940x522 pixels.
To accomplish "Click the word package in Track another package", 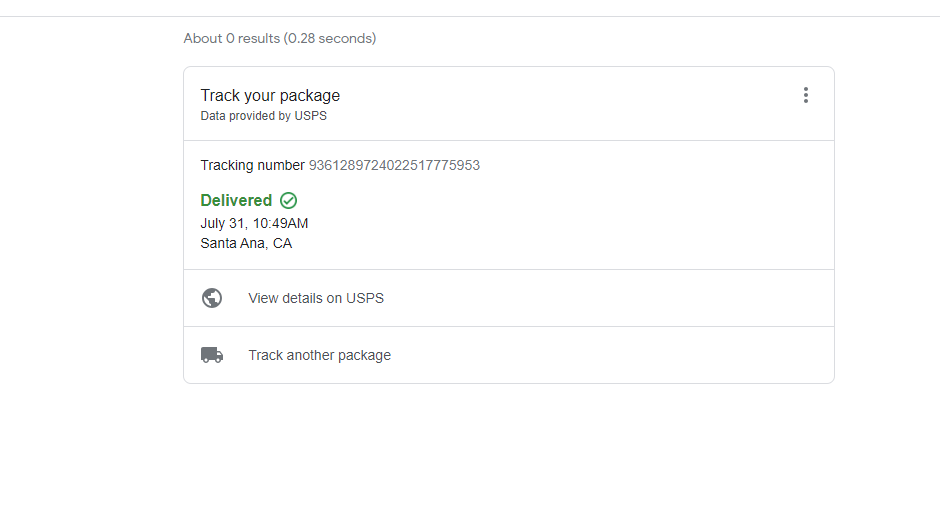I will coord(364,355).
